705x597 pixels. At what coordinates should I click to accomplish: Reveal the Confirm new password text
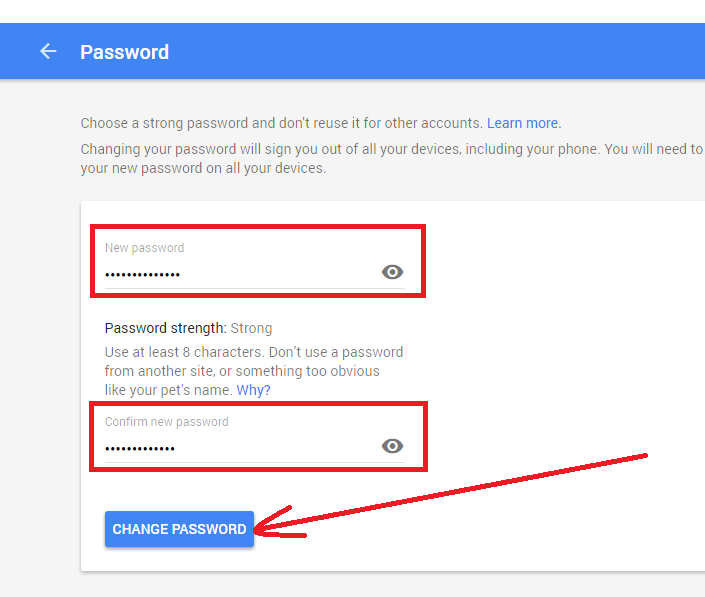[x=392, y=446]
